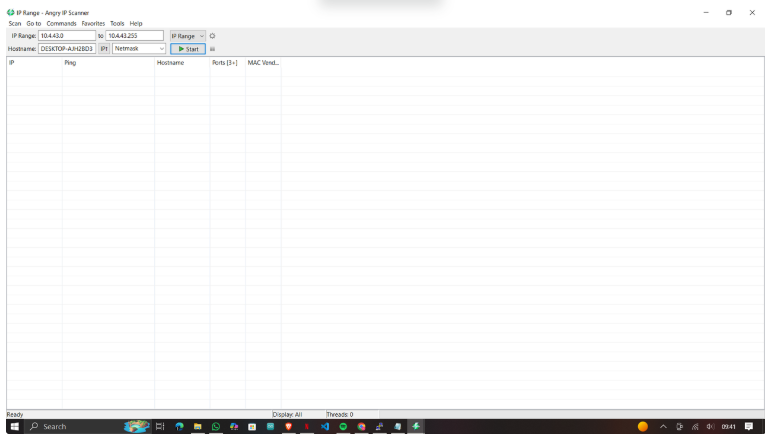Show hidden system tray icons
The image size is (774, 438).
(663, 427)
